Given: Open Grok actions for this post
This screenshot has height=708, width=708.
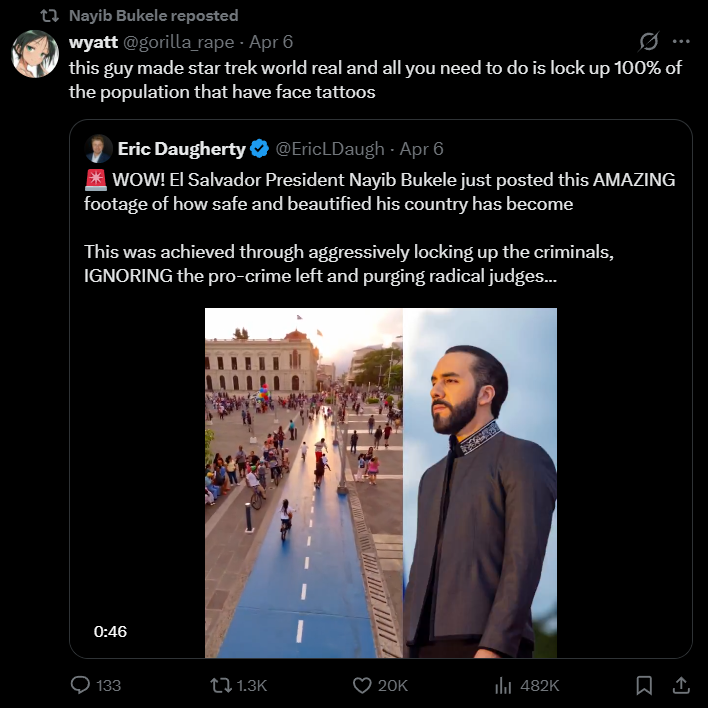Looking at the screenshot, I should click(x=649, y=42).
